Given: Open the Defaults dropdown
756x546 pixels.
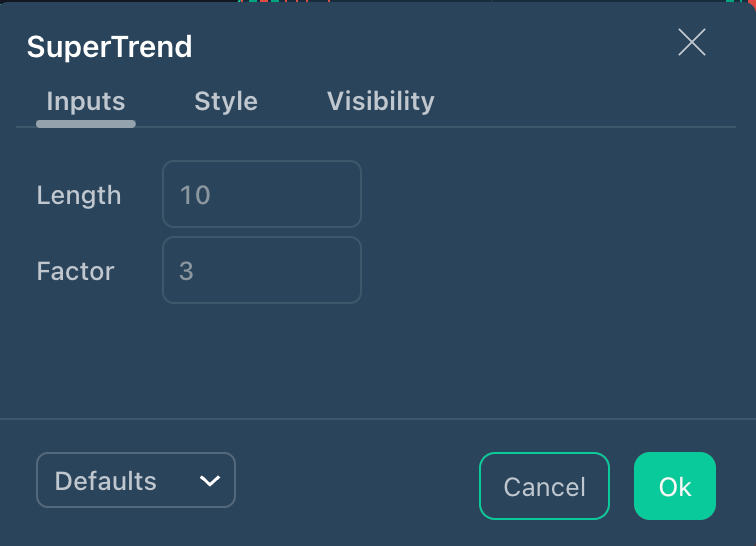Looking at the screenshot, I should pyautogui.click(x=135, y=480).
